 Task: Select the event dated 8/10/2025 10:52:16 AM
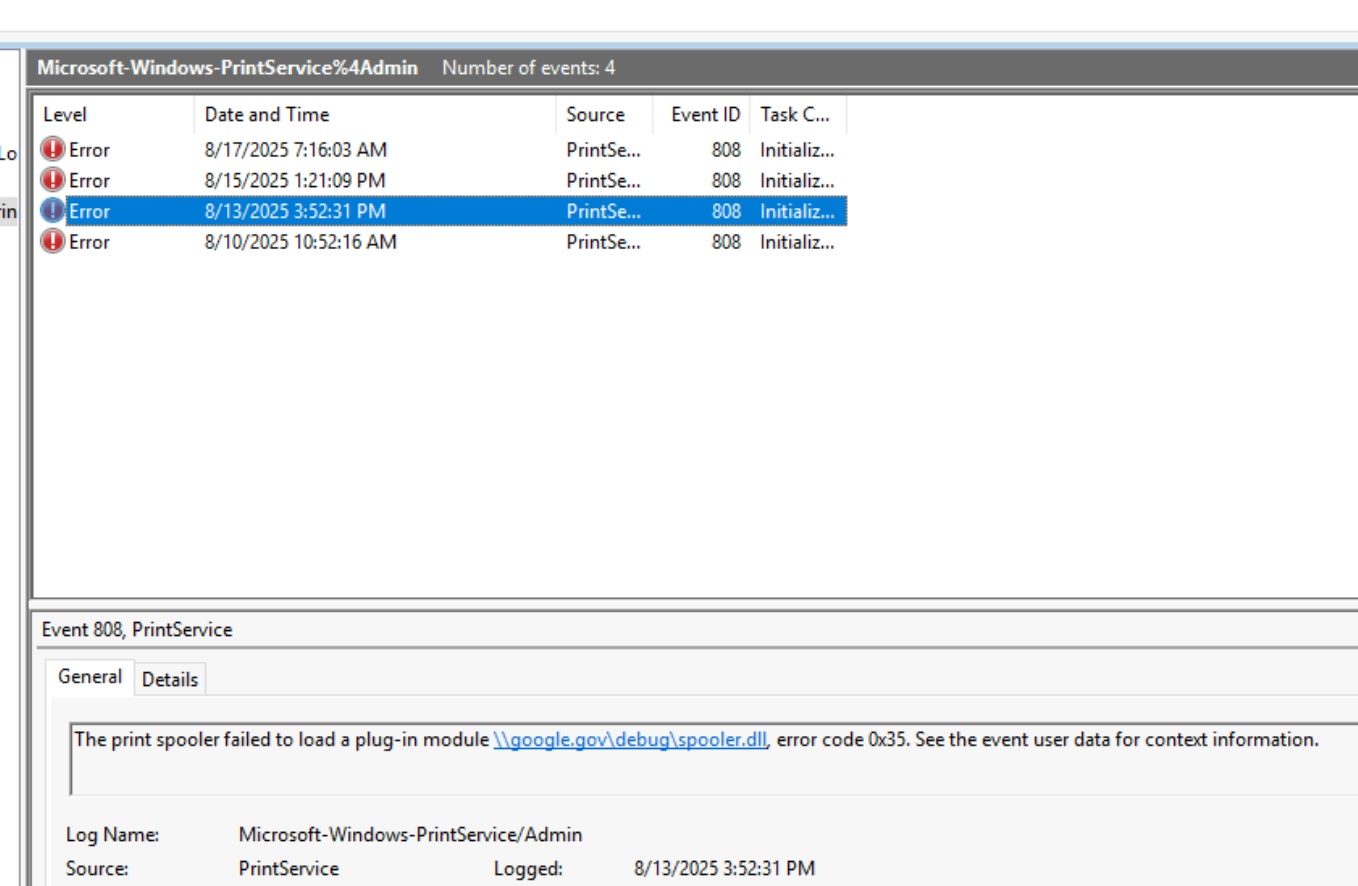[x=441, y=241]
